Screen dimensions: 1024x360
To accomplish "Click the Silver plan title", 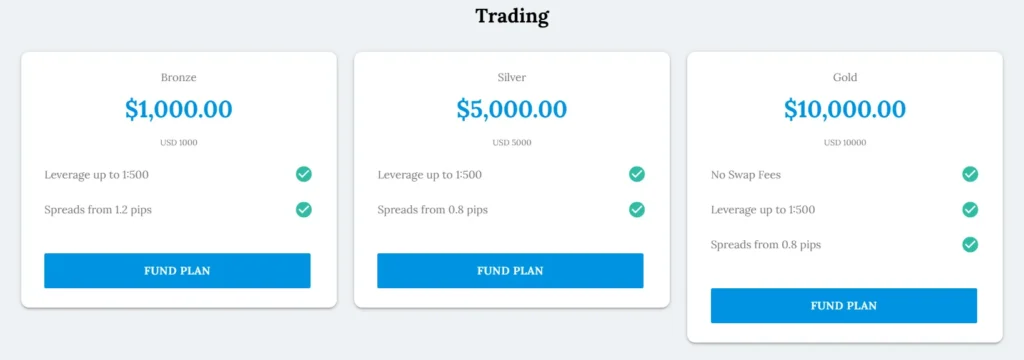I will click(511, 77).
